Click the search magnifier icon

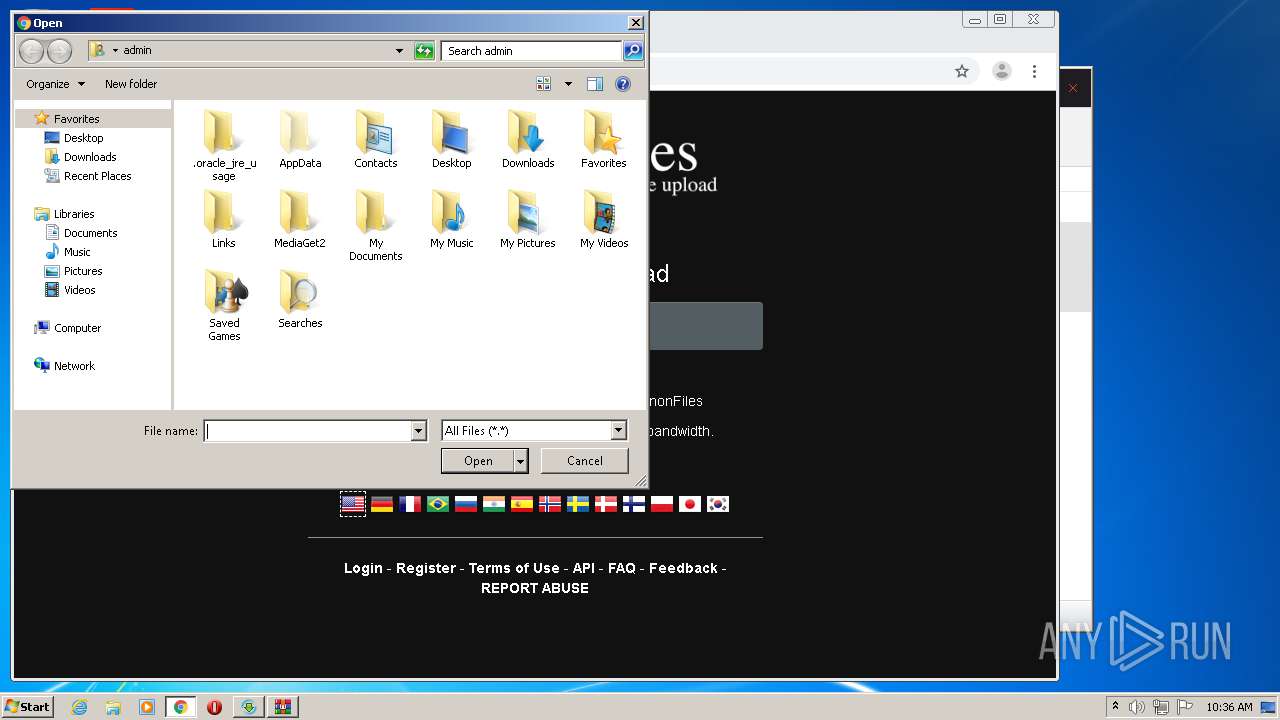click(x=632, y=51)
